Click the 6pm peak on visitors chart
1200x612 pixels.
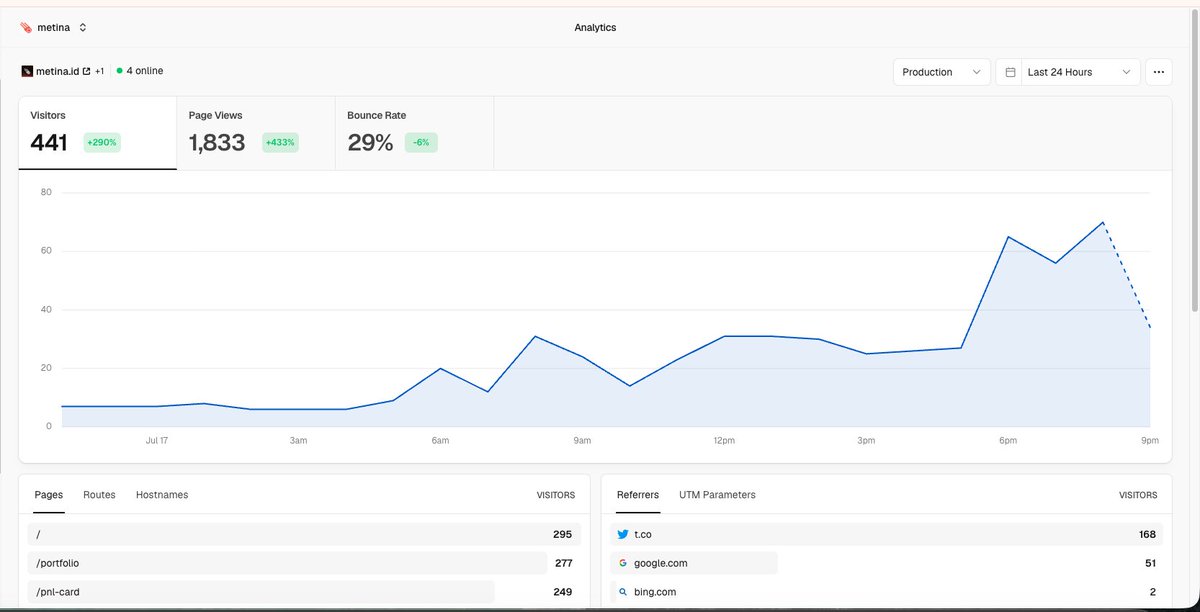click(1008, 237)
